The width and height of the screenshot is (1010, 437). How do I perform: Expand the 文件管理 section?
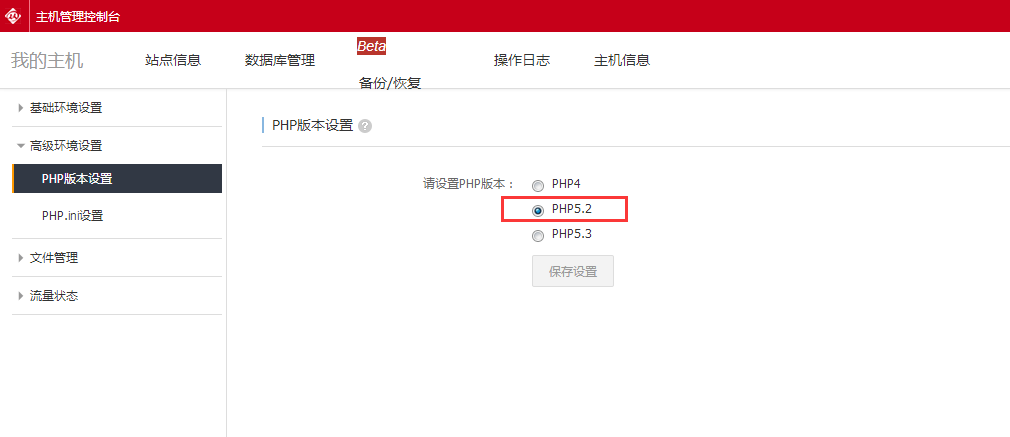53,258
